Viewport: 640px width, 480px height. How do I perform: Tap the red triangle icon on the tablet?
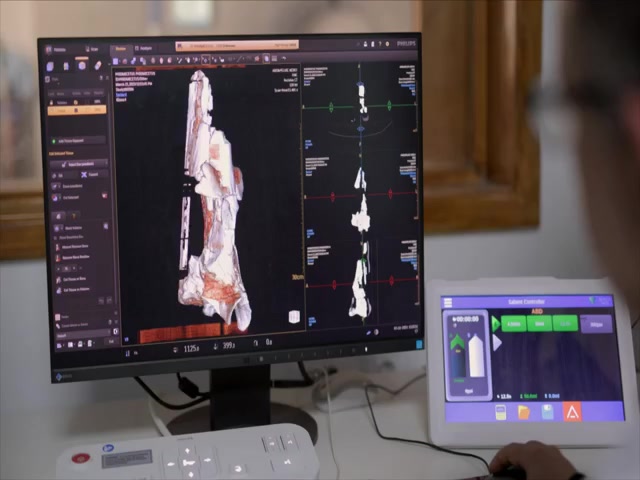pos(572,411)
